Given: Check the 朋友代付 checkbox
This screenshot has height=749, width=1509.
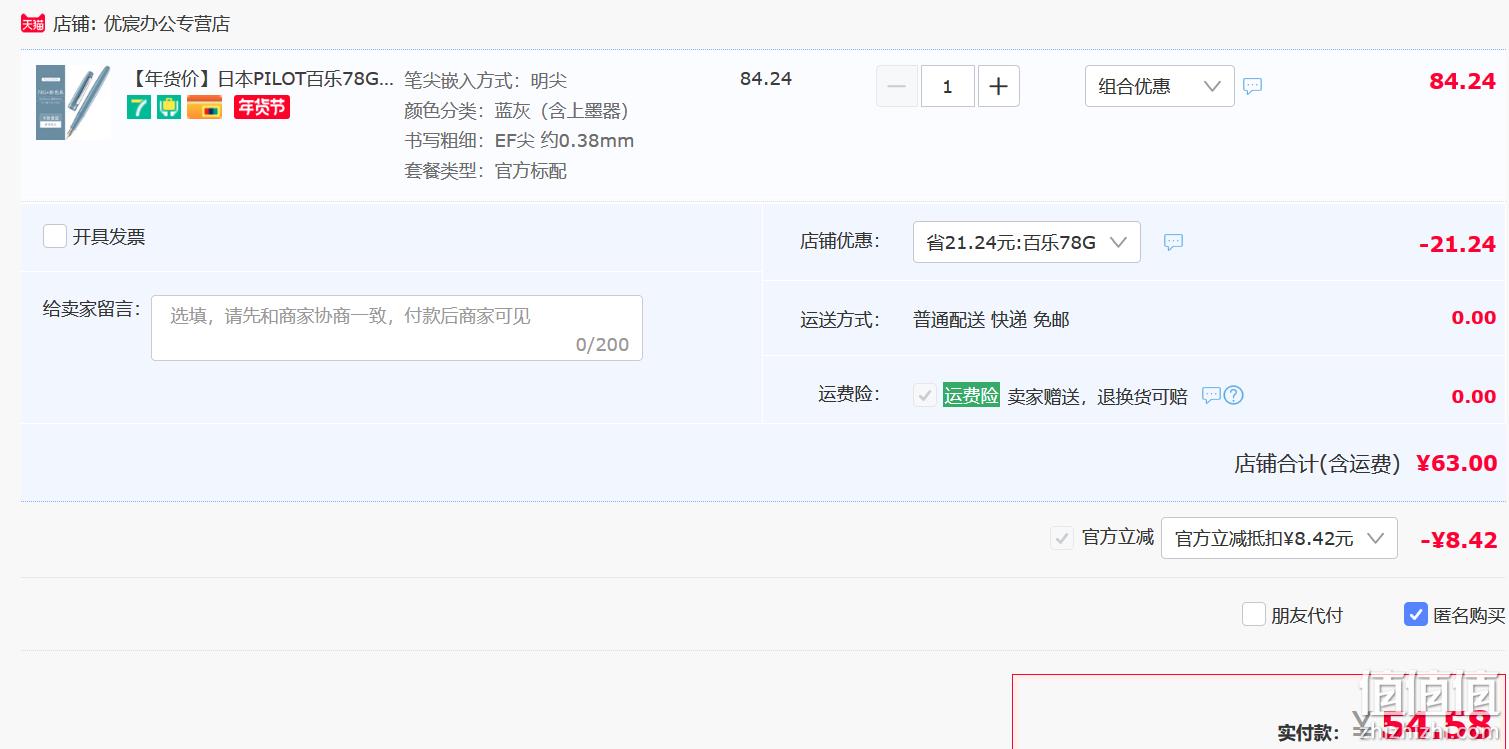Looking at the screenshot, I should coord(1254,614).
